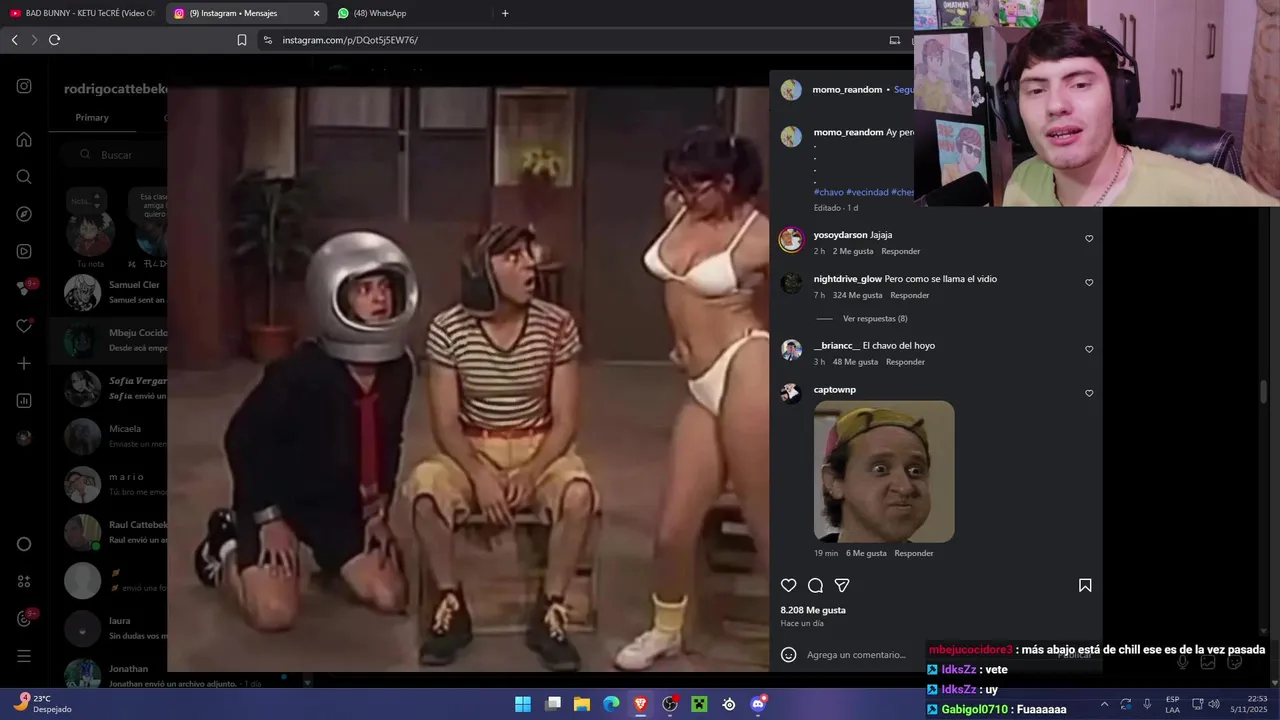
Task: Click the Buscar field in messages
Action: pos(116,155)
